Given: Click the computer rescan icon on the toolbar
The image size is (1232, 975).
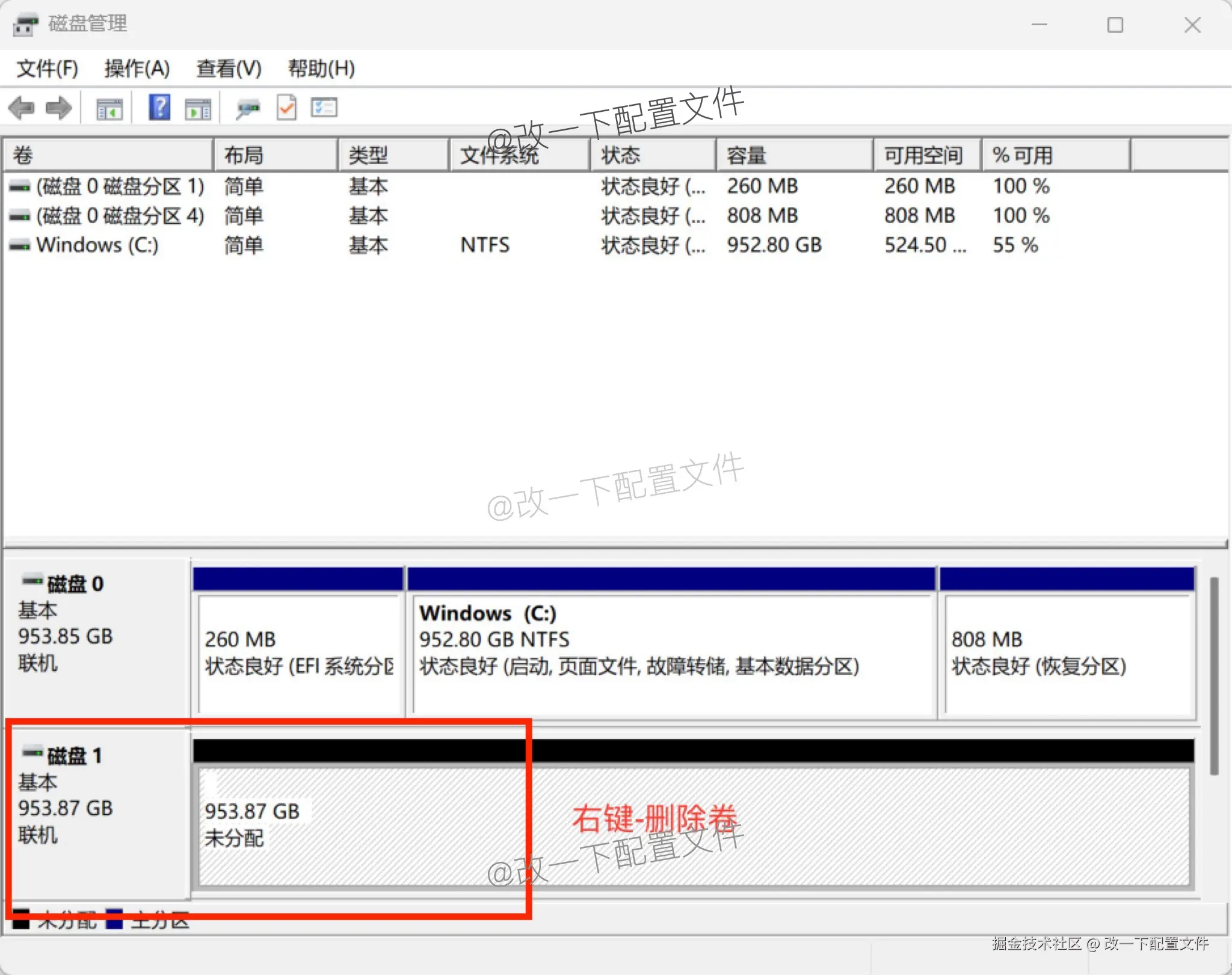Looking at the screenshot, I should [248, 108].
